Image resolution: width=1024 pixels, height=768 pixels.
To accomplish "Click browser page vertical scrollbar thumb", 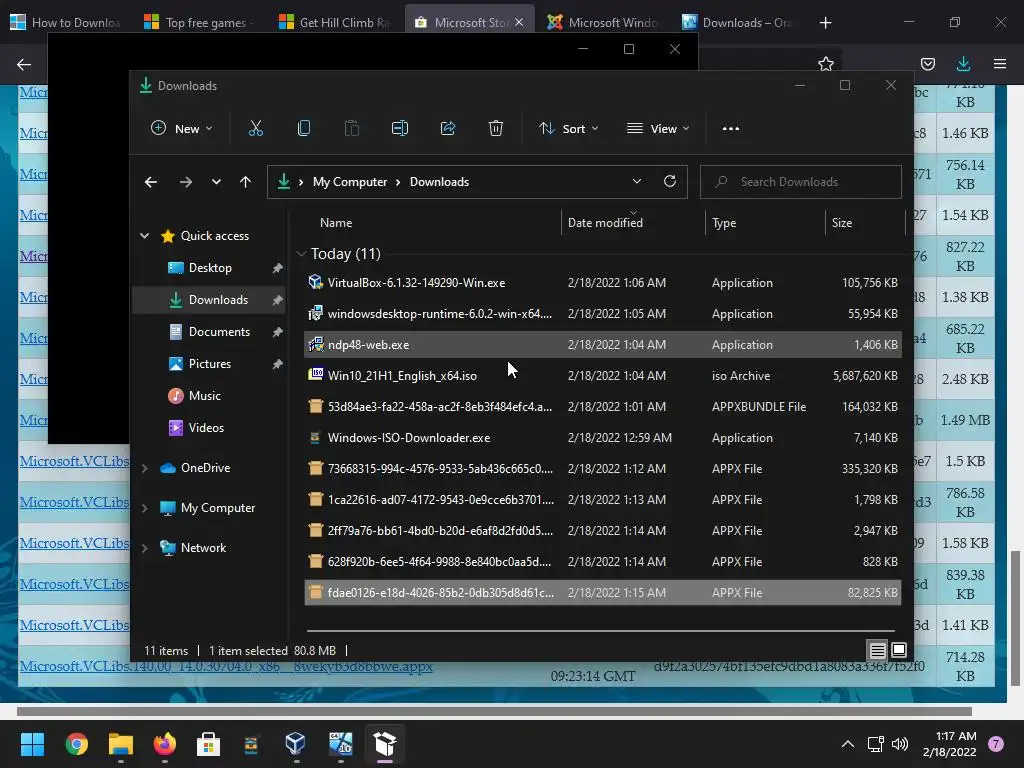I will [1015, 618].
